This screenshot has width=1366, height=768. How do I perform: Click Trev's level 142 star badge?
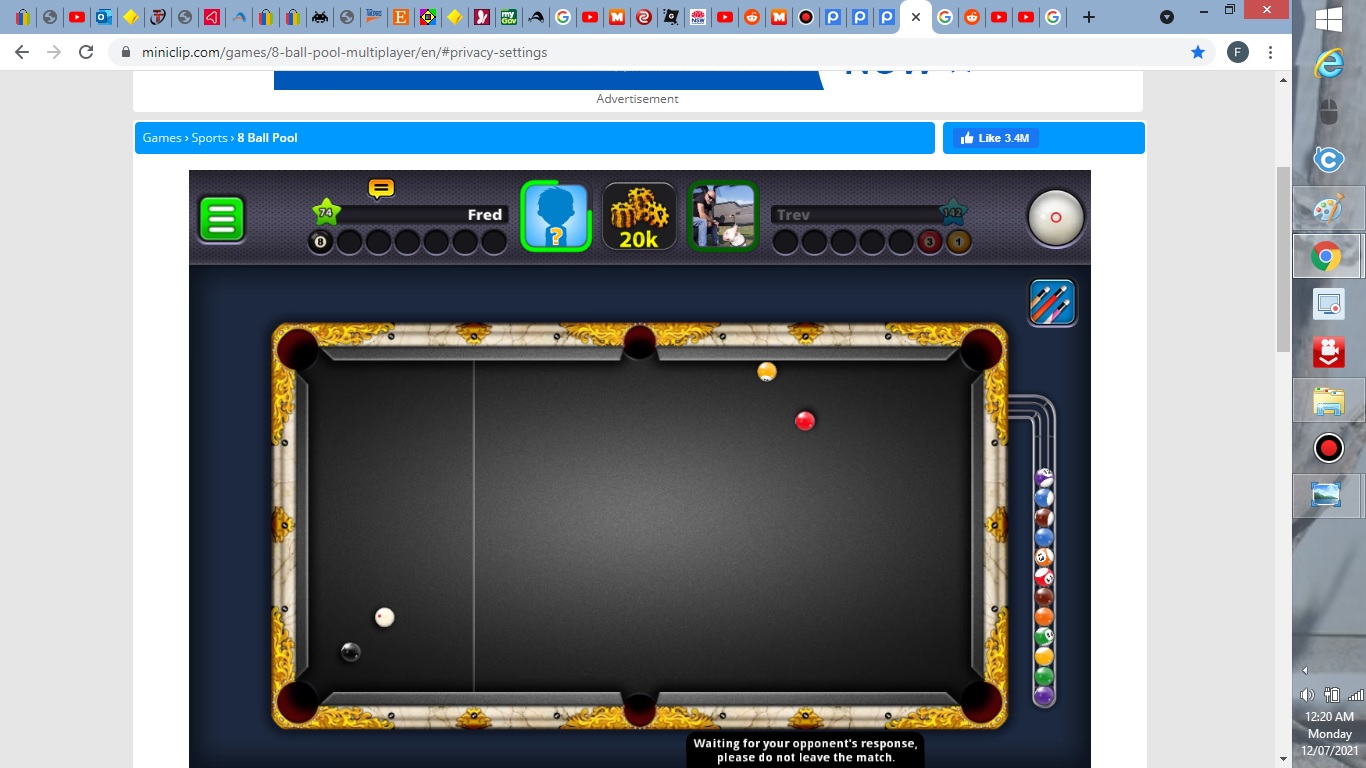click(x=952, y=212)
